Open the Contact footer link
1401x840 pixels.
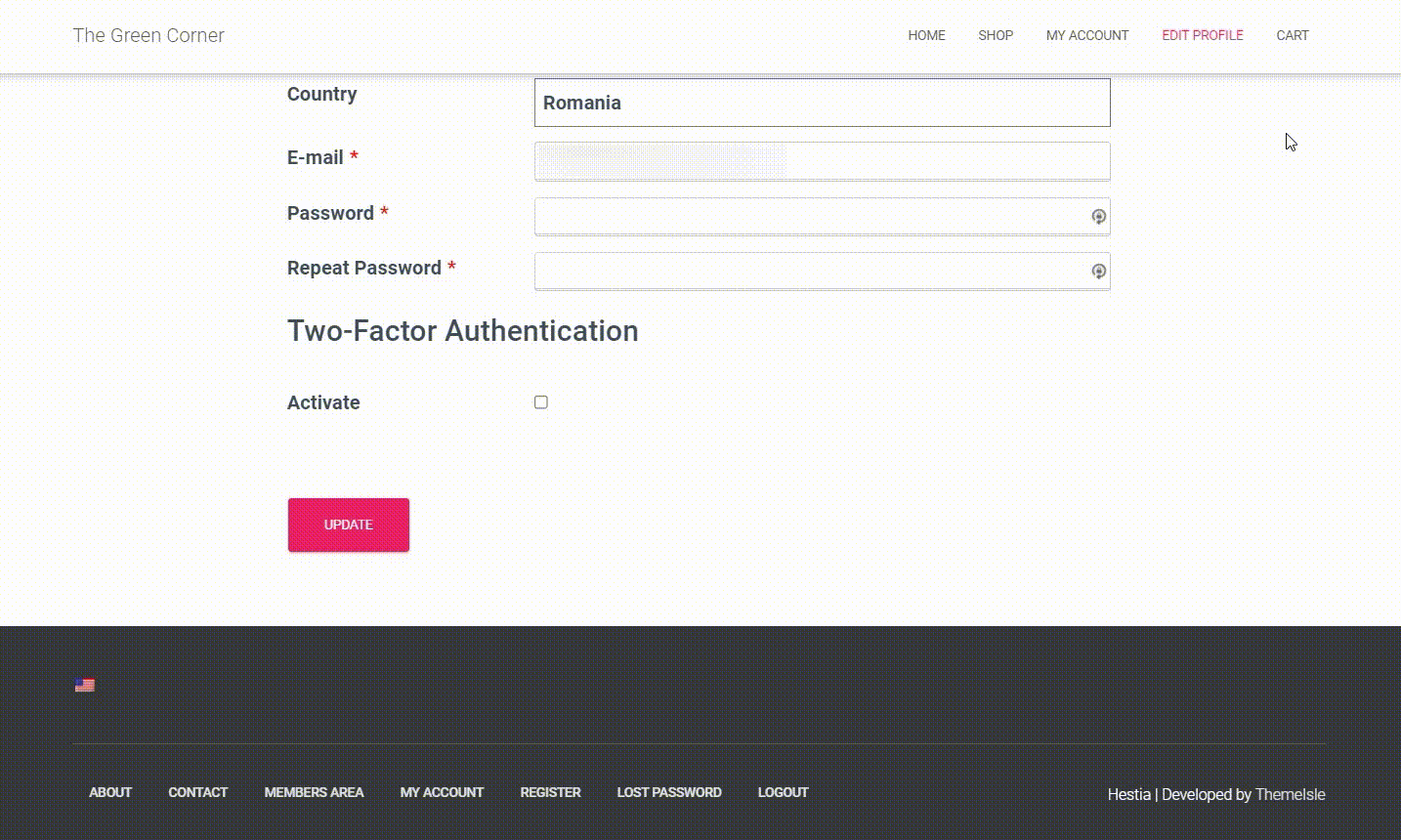198,792
